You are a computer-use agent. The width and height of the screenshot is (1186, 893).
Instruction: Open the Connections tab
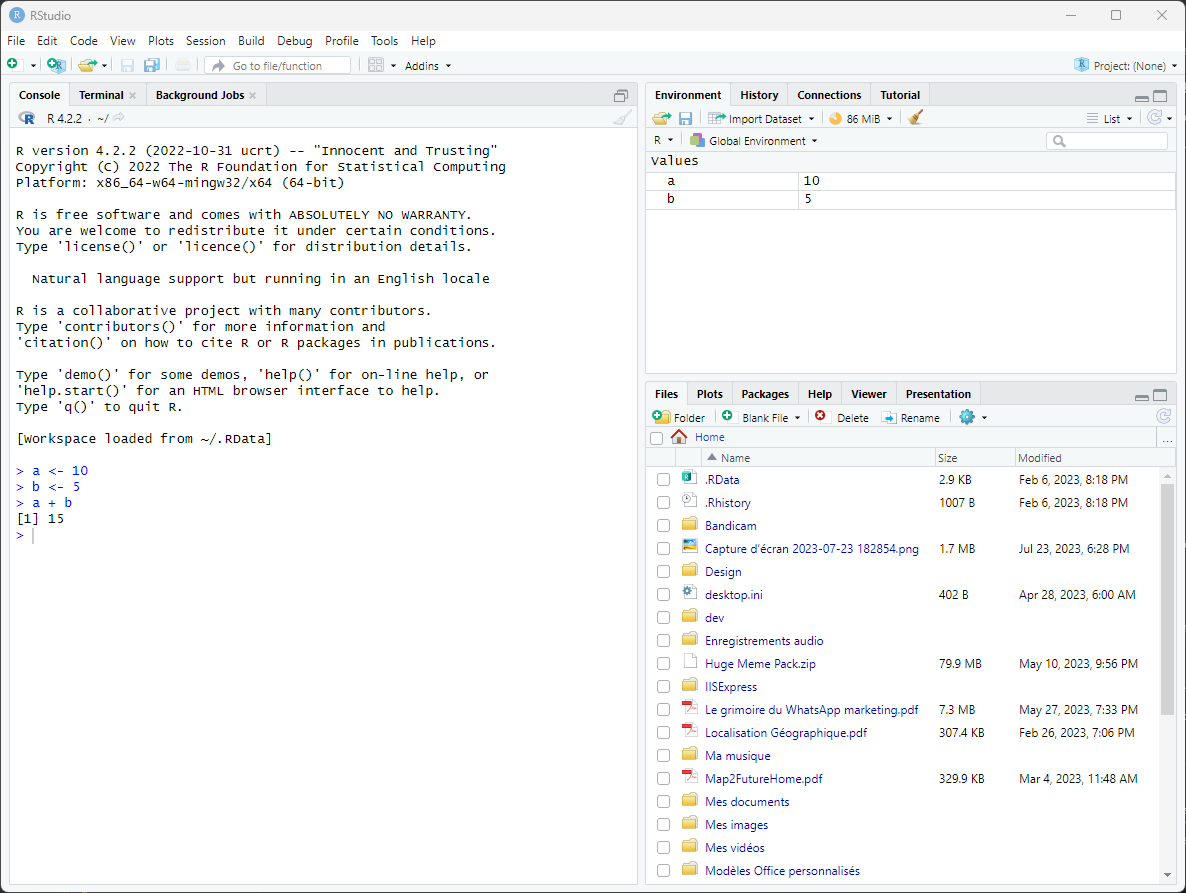pos(829,95)
